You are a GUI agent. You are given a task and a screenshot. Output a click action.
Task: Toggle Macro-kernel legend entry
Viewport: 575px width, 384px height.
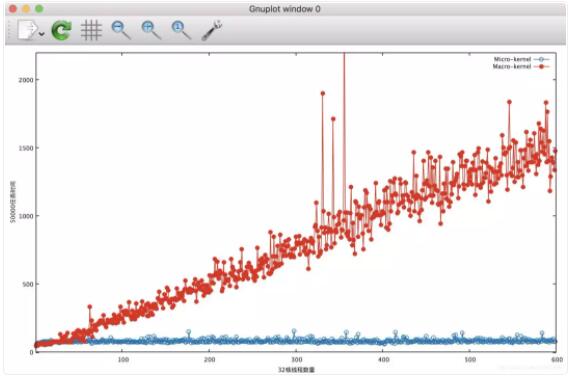(x=521, y=66)
